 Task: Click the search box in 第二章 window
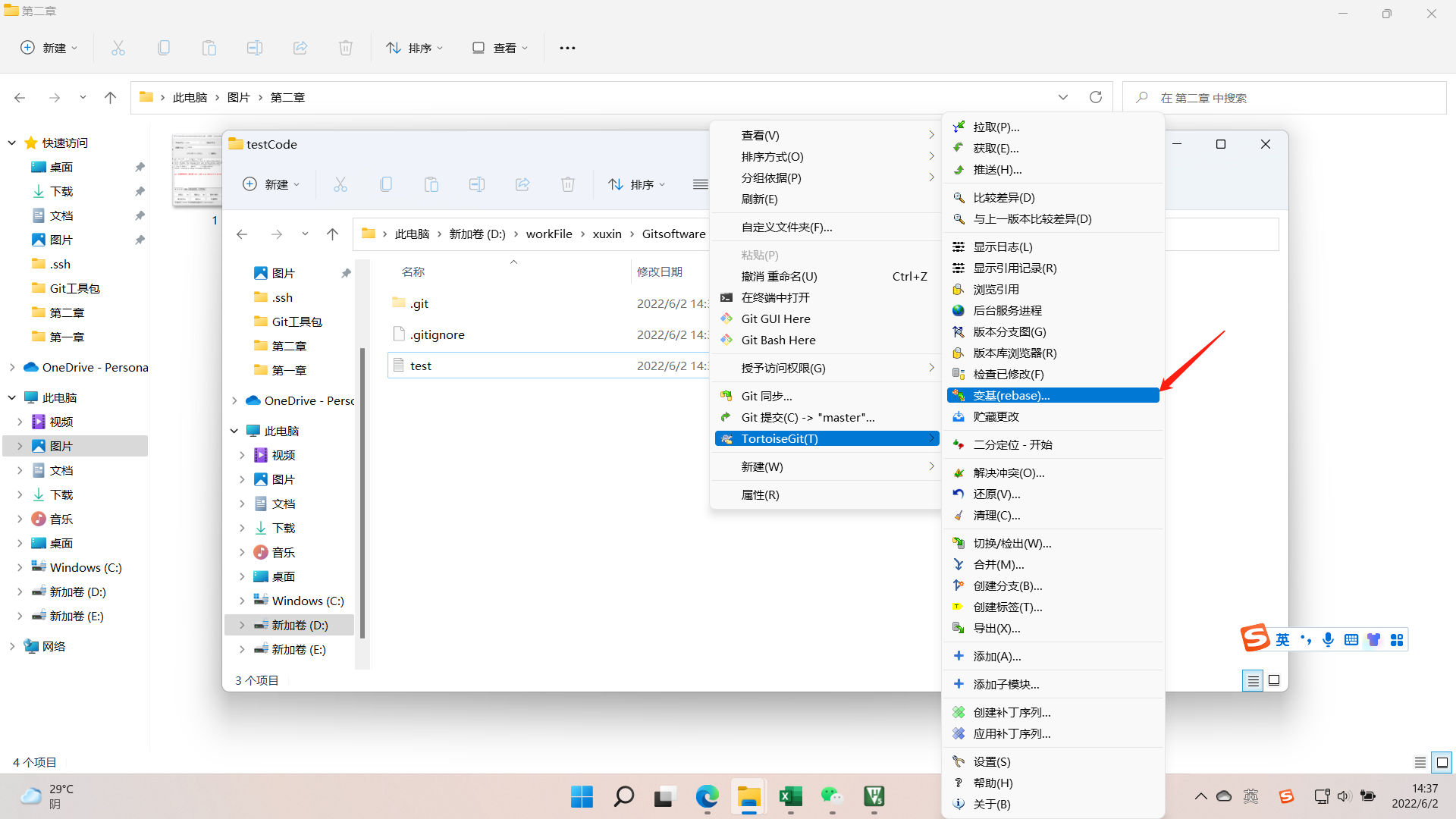(x=1284, y=98)
